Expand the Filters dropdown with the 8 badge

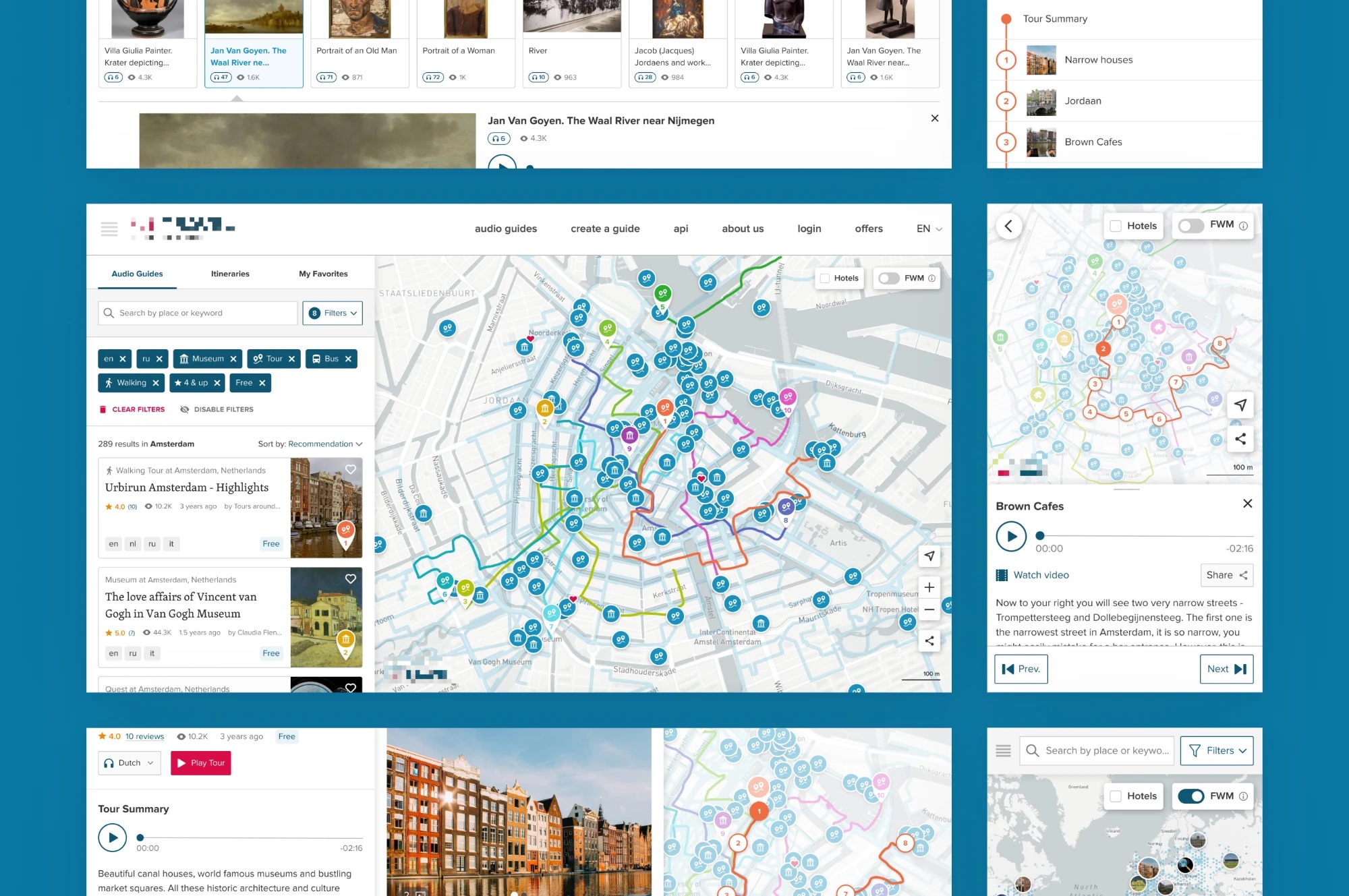tap(333, 313)
